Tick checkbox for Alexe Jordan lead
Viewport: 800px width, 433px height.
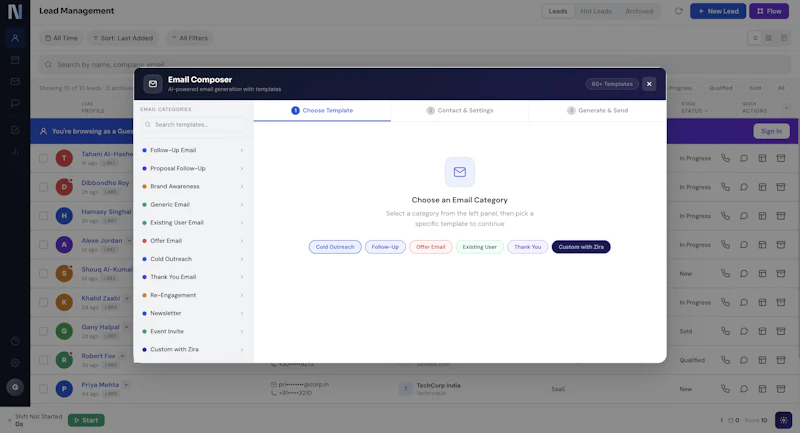pos(43,245)
